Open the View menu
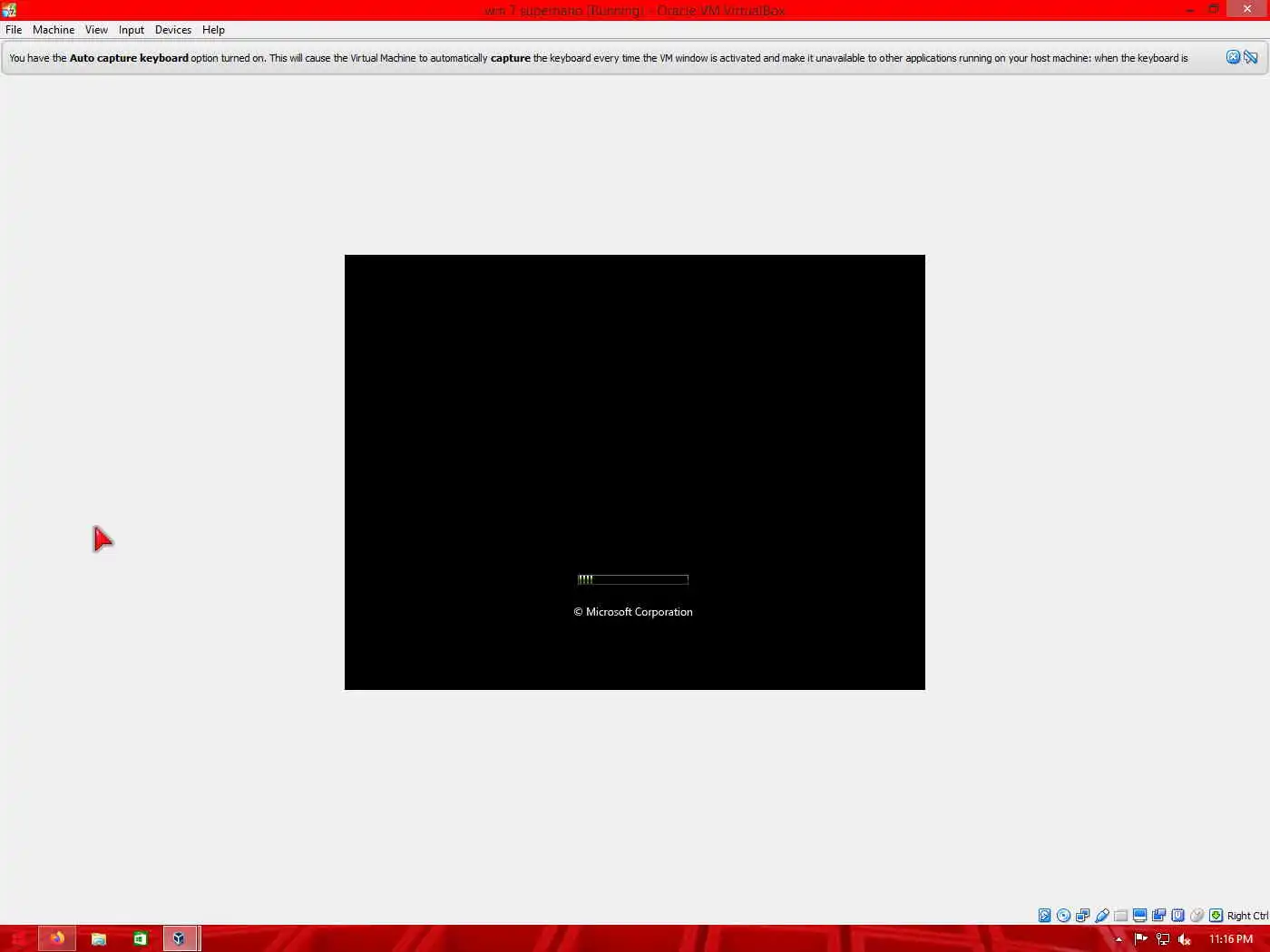1270x952 pixels. 96,30
